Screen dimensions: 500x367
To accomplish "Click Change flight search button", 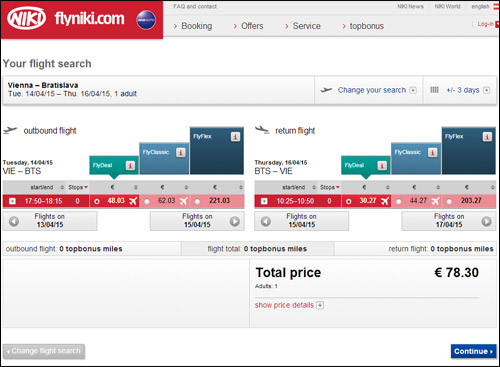I will click(x=44, y=351).
